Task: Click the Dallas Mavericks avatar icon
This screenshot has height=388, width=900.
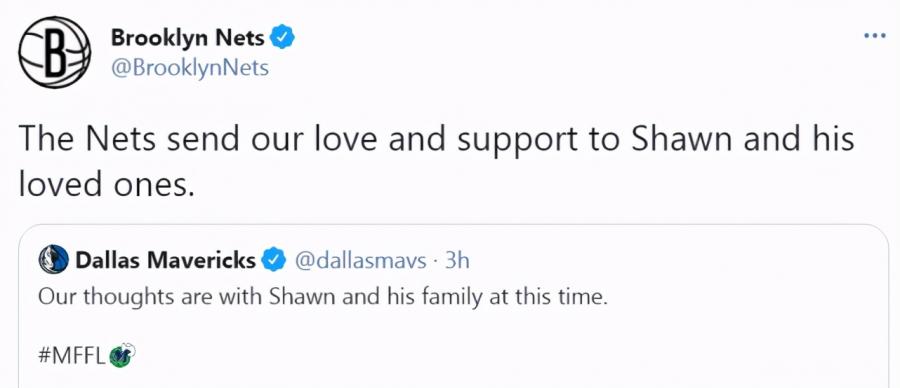Action: pos(53,260)
